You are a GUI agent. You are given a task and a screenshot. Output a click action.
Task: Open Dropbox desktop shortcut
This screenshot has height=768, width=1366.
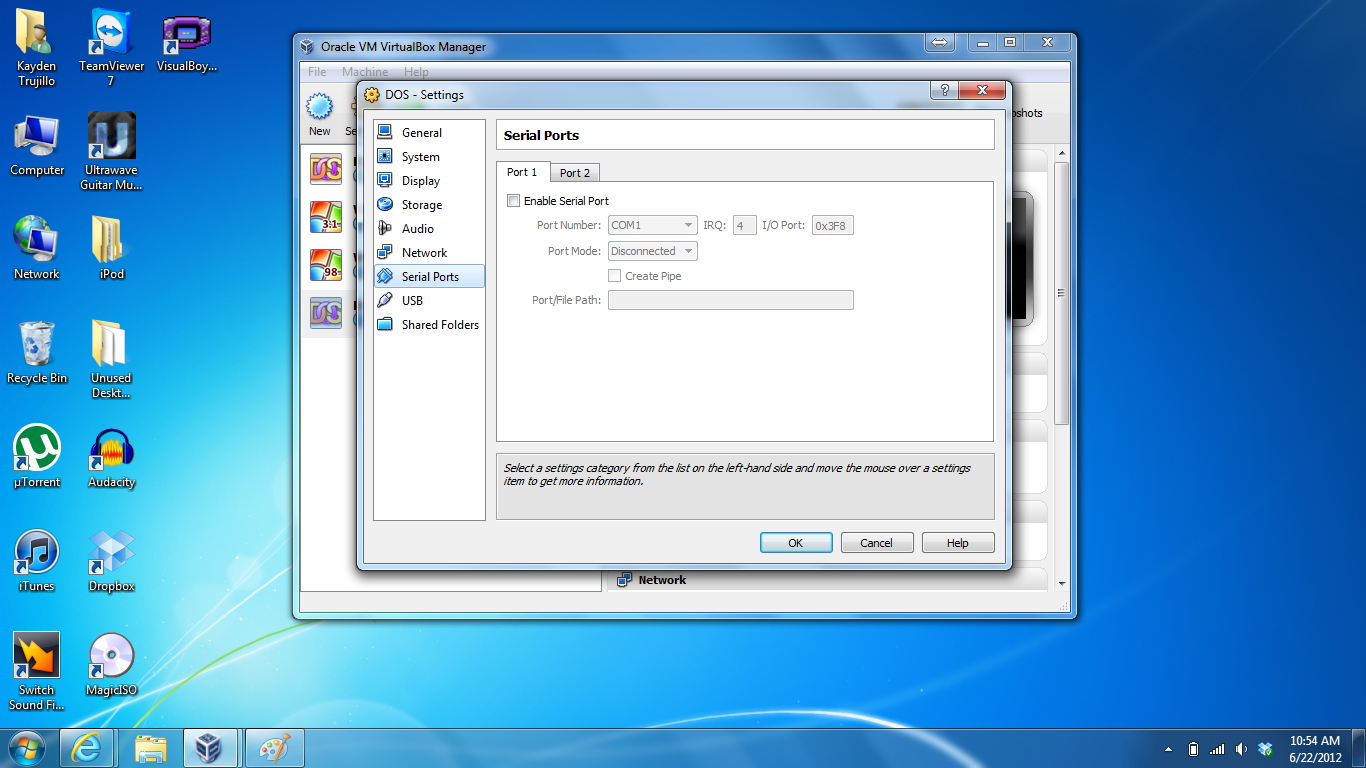pyautogui.click(x=111, y=561)
